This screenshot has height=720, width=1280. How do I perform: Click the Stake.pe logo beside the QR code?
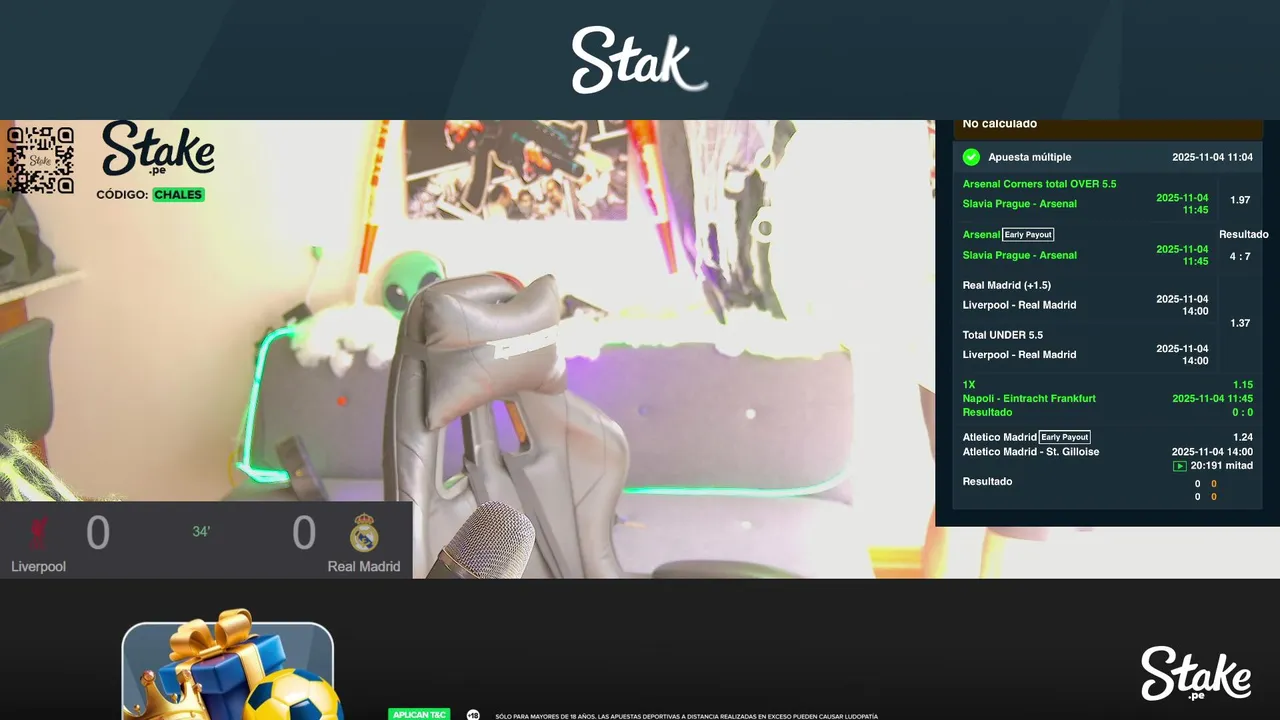(158, 150)
